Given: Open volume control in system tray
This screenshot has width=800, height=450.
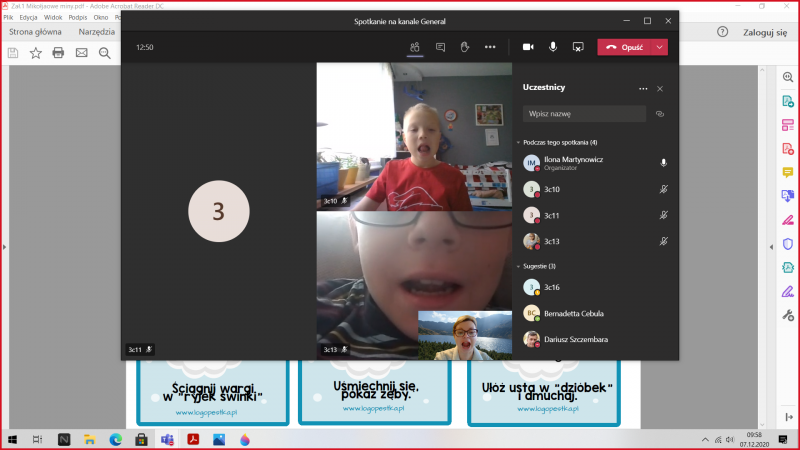Looking at the screenshot, I should 730,439.
